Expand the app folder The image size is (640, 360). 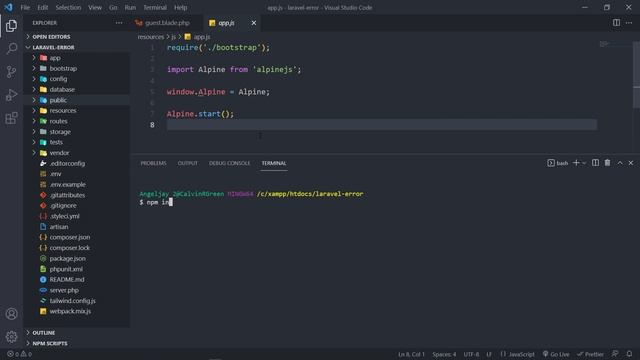click(77, 58)
